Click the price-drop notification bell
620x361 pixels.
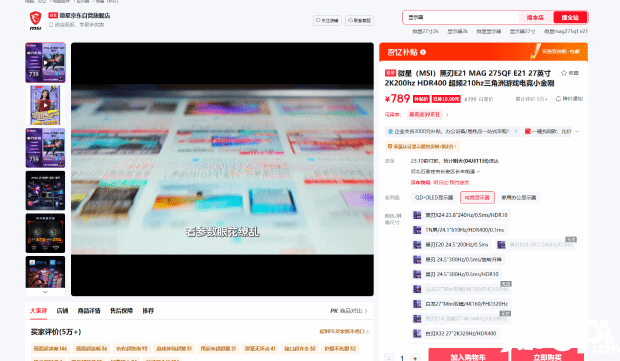point(558,99)
